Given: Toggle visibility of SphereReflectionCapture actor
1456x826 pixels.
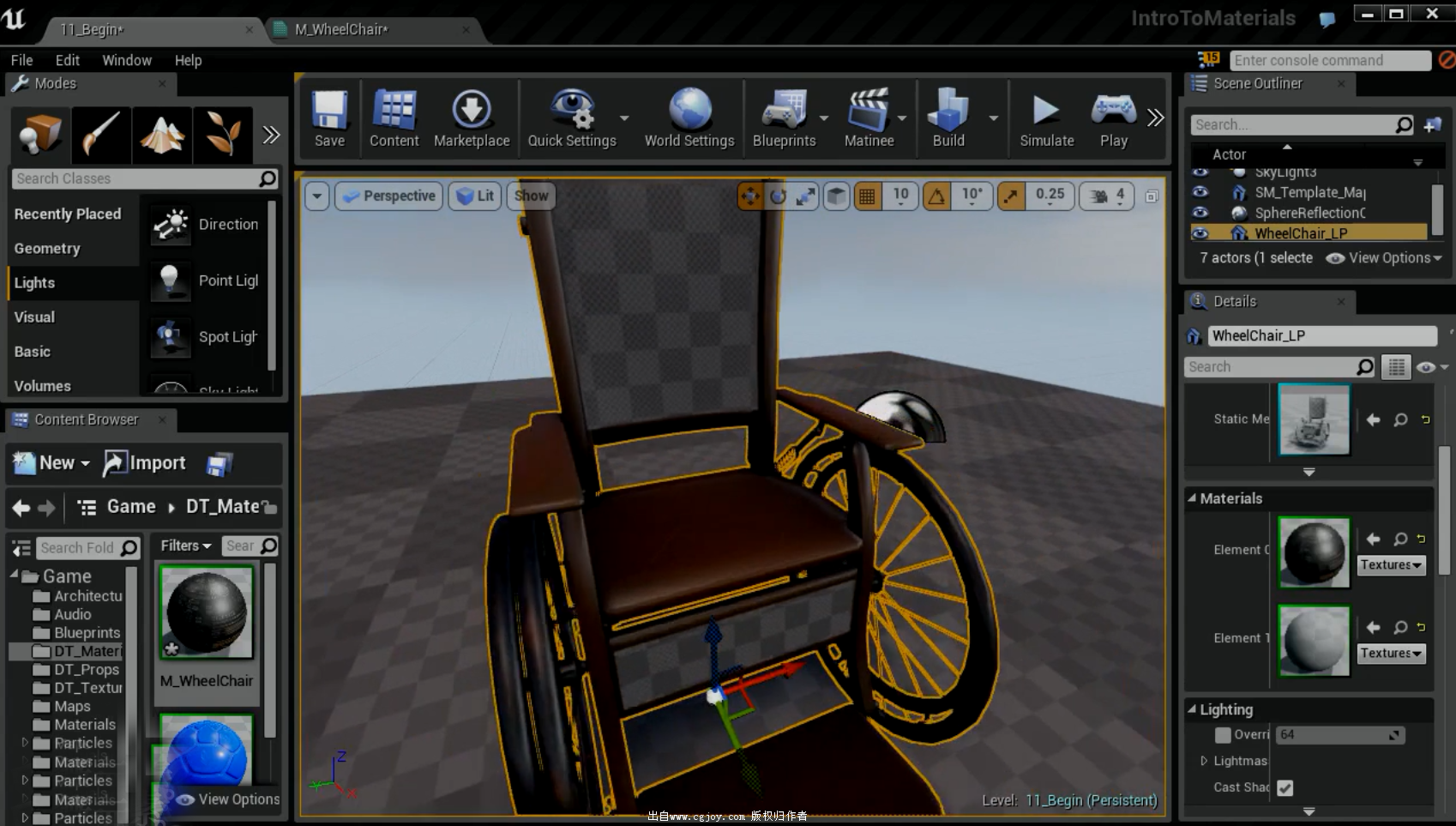Looking at the screenshot, I should click(1200, 213).
